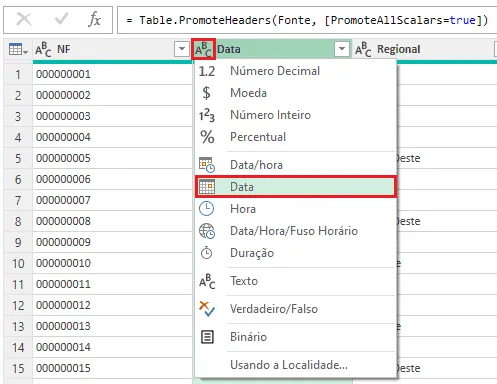Click the 1.2 decimal number icon
Image resolution: width=497 pixels, height=384 pixels.
pos(207,71)
